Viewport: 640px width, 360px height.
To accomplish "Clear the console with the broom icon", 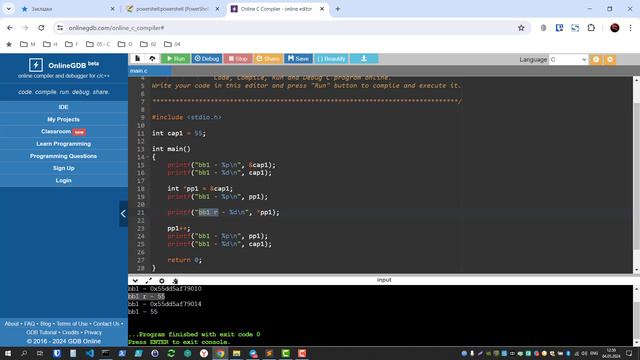I will pyautogui.click(x=175, y=281).
